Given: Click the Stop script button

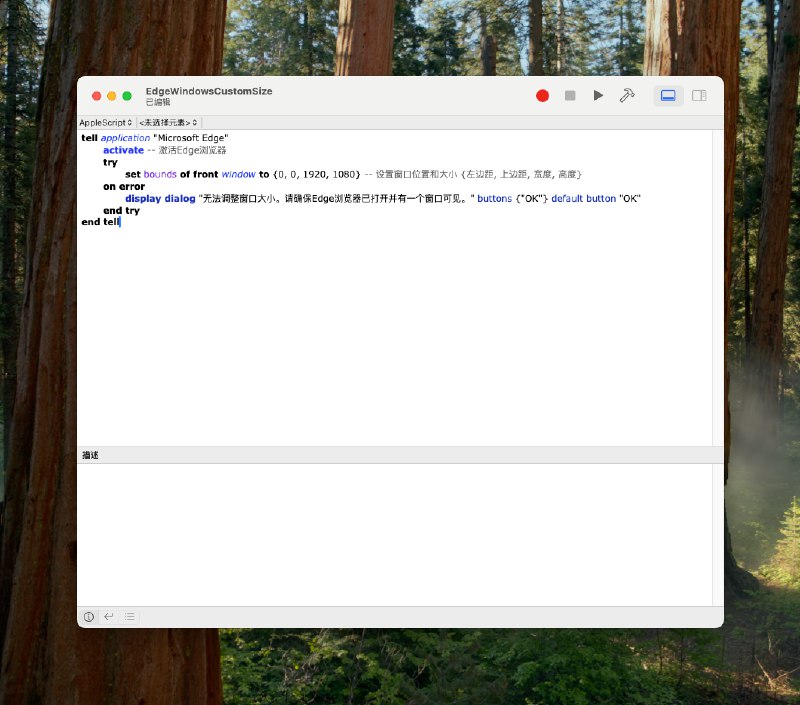Looking at the screenshot, I should (570, 95).
